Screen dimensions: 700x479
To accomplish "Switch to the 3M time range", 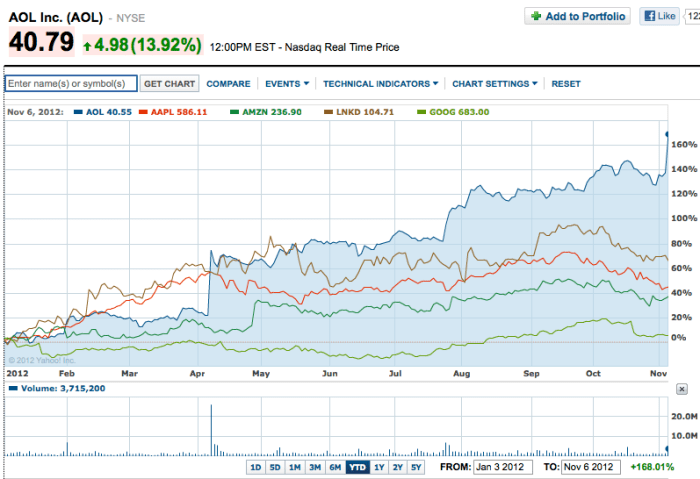I will coord(314,467).
